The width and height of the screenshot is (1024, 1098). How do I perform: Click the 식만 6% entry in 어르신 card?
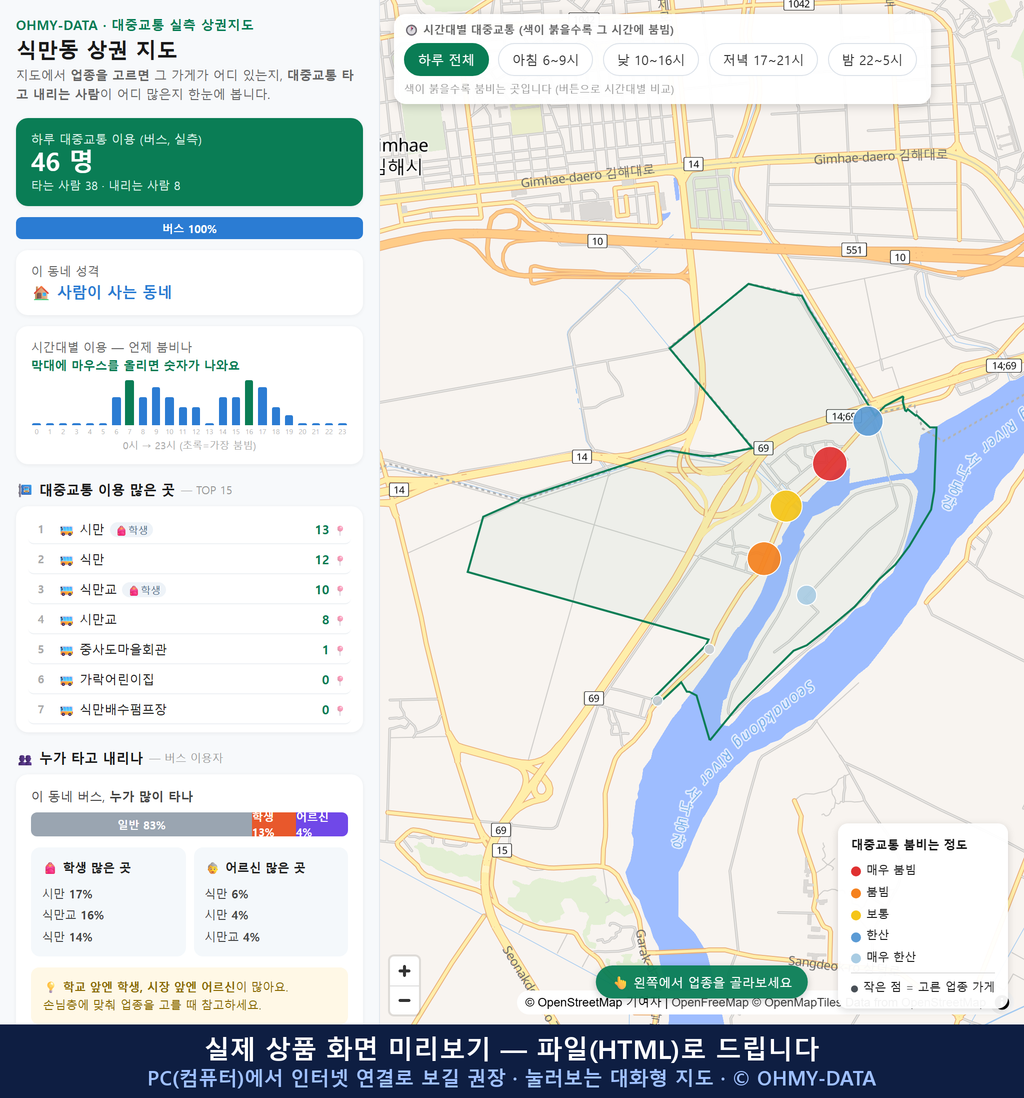click(x=226, y=894)
